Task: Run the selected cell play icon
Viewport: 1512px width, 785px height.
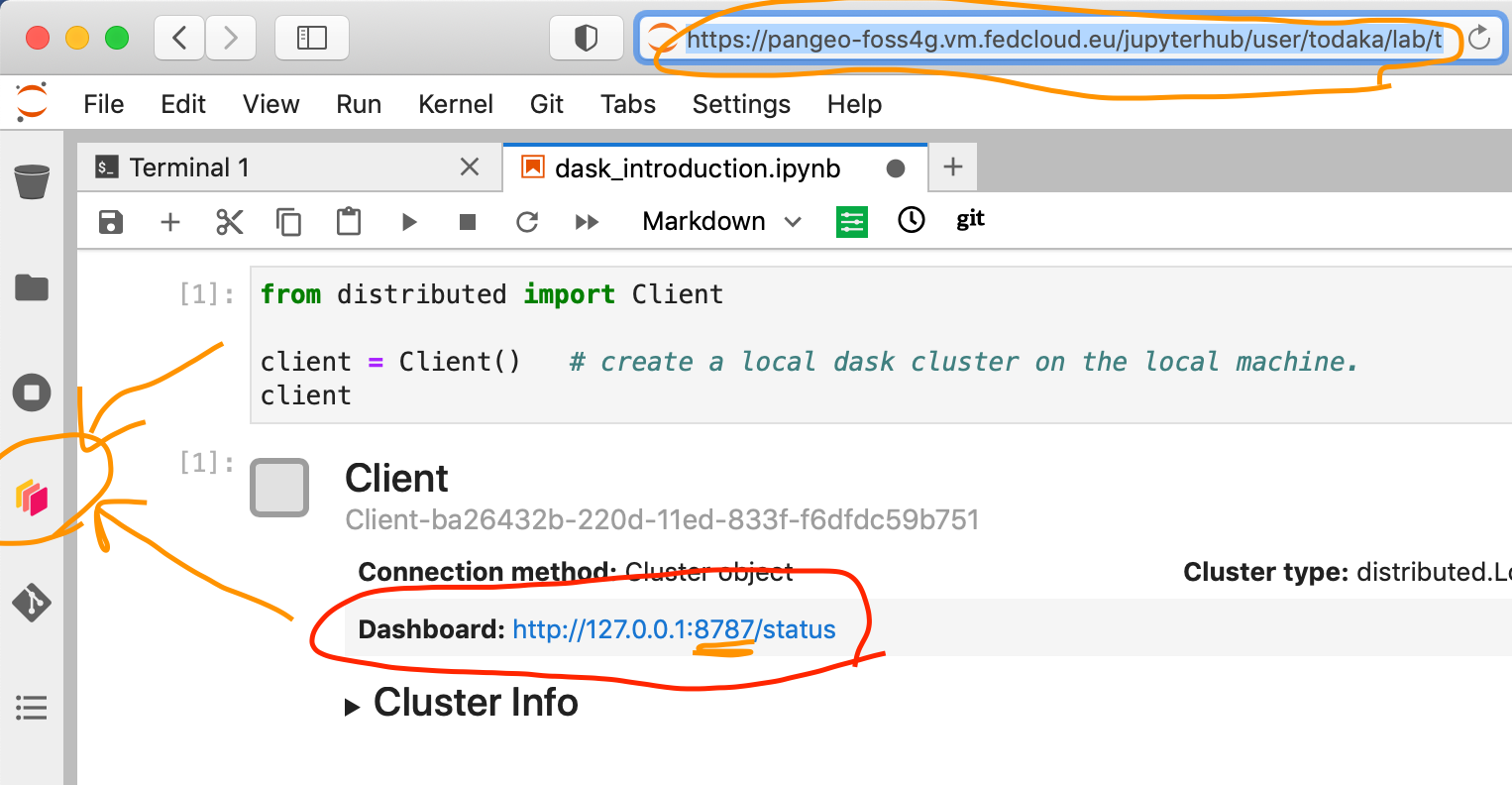Action: [x=409, y=221]
